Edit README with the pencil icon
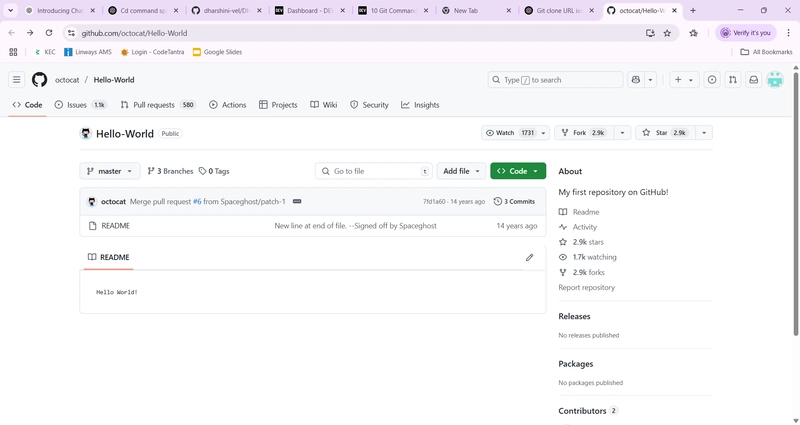This screenshot has height=425, width=800. [x=530, y=257]
